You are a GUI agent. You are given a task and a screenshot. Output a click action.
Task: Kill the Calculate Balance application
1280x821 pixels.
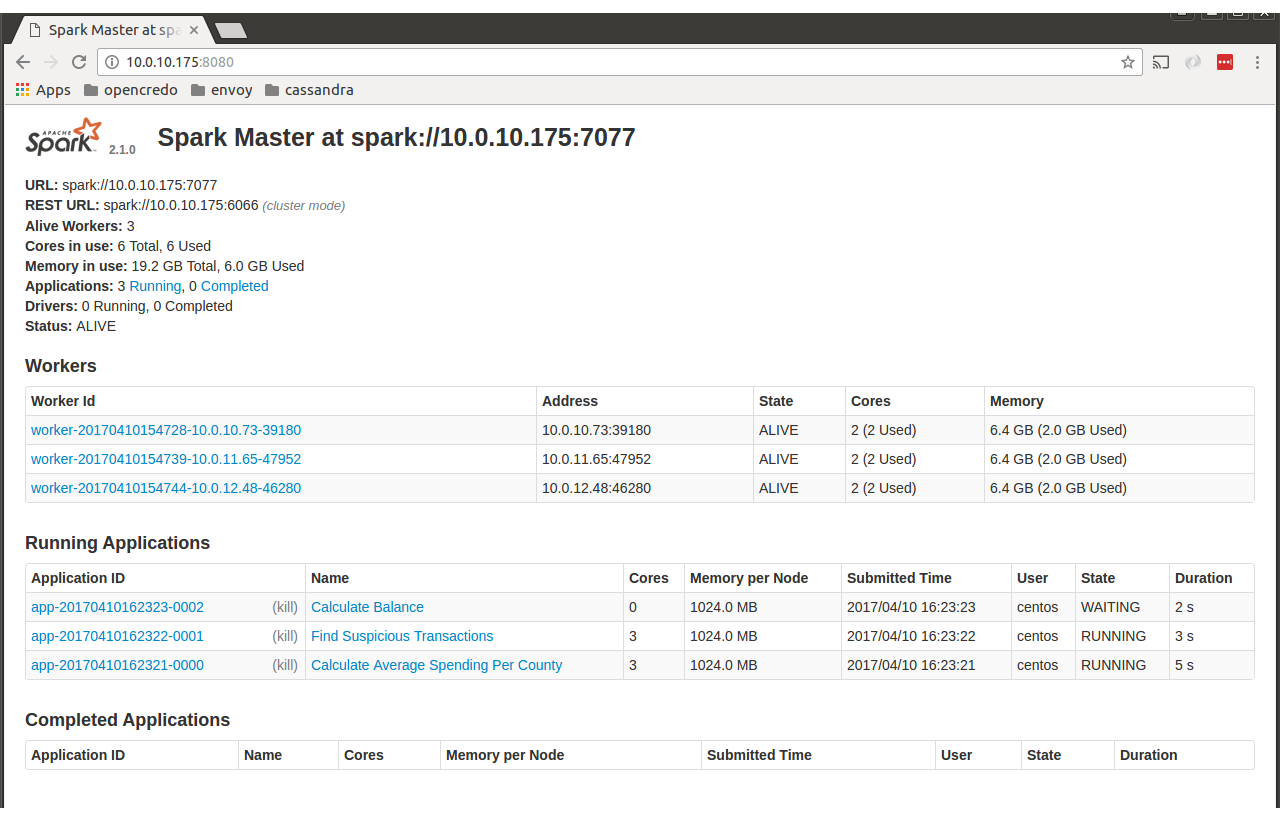(x=285, y=607)
